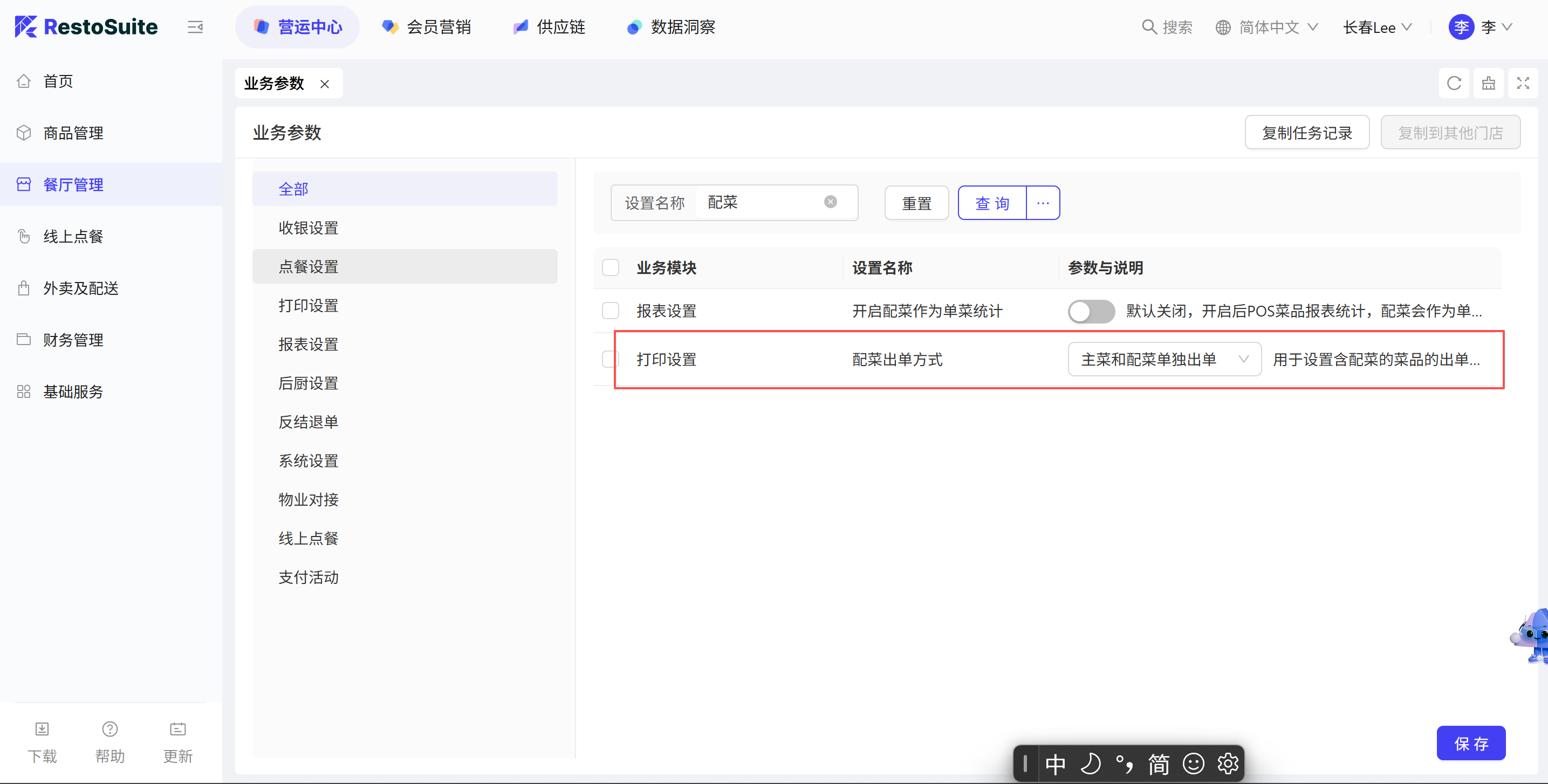Select all rows header checkbox
Screen dimensions: 1548x784
(611, 267)
